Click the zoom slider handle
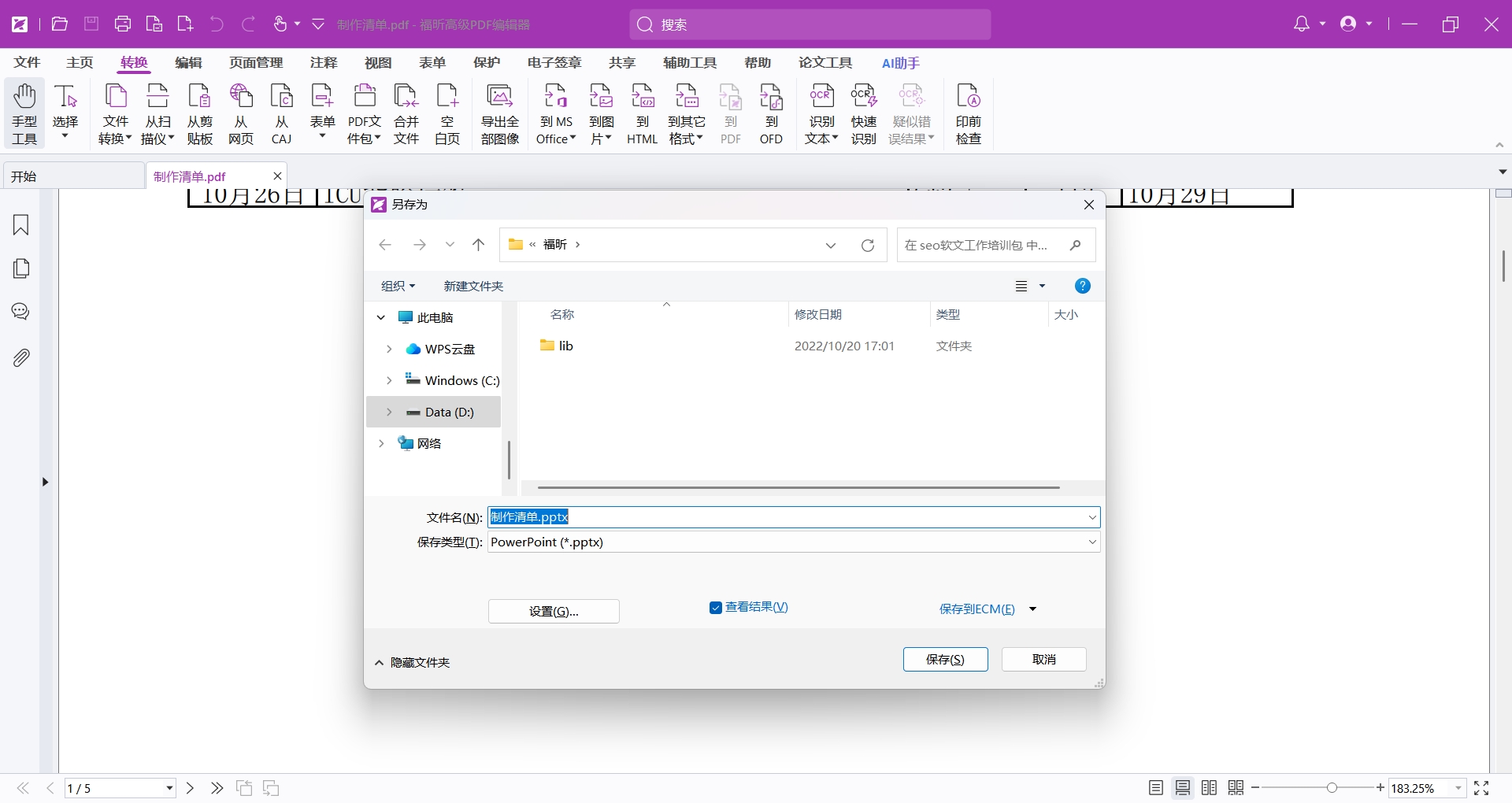This screenshot has height=803, width=1512. (1332, 788)
